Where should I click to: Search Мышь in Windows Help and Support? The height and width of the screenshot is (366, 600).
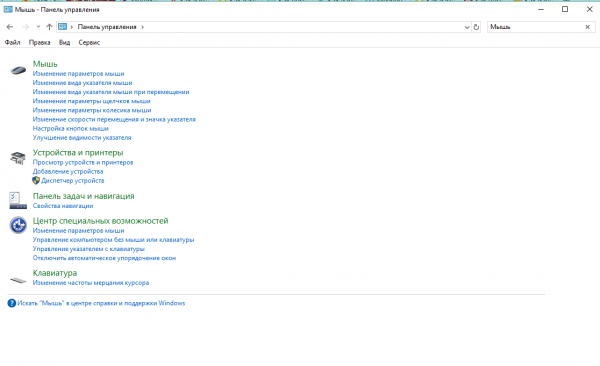click(101, 303)
